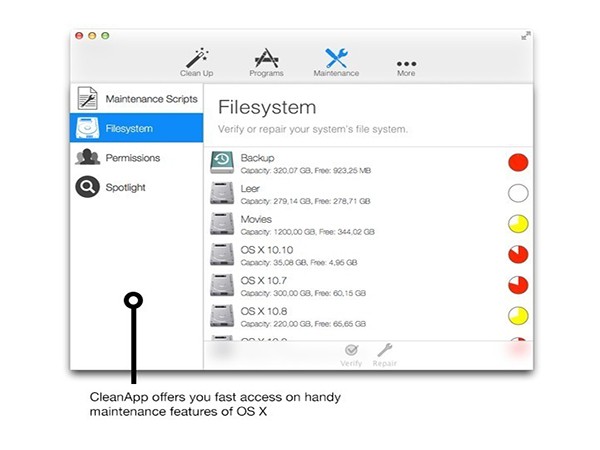
Task: Select the Filesystem sidebar label
Action: click(x=129, y=128)
